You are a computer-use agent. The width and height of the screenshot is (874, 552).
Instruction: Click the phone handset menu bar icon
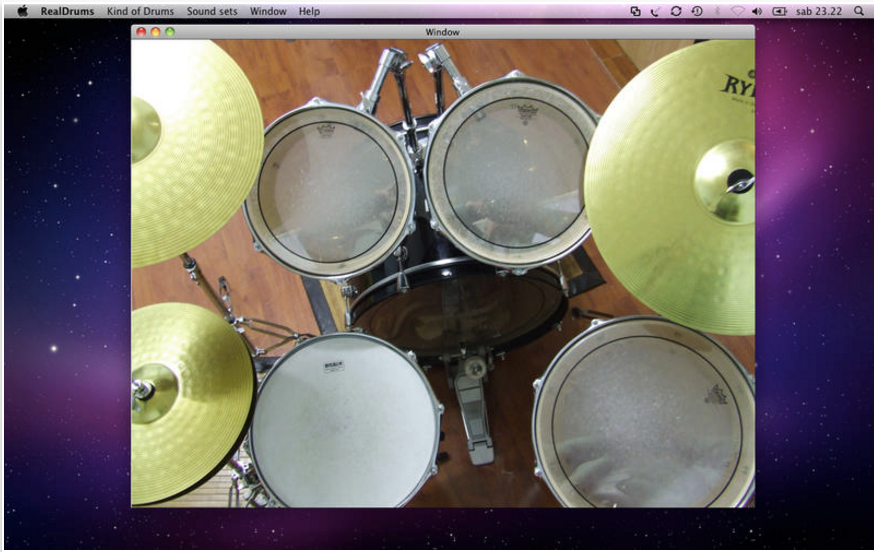[656, 11]
